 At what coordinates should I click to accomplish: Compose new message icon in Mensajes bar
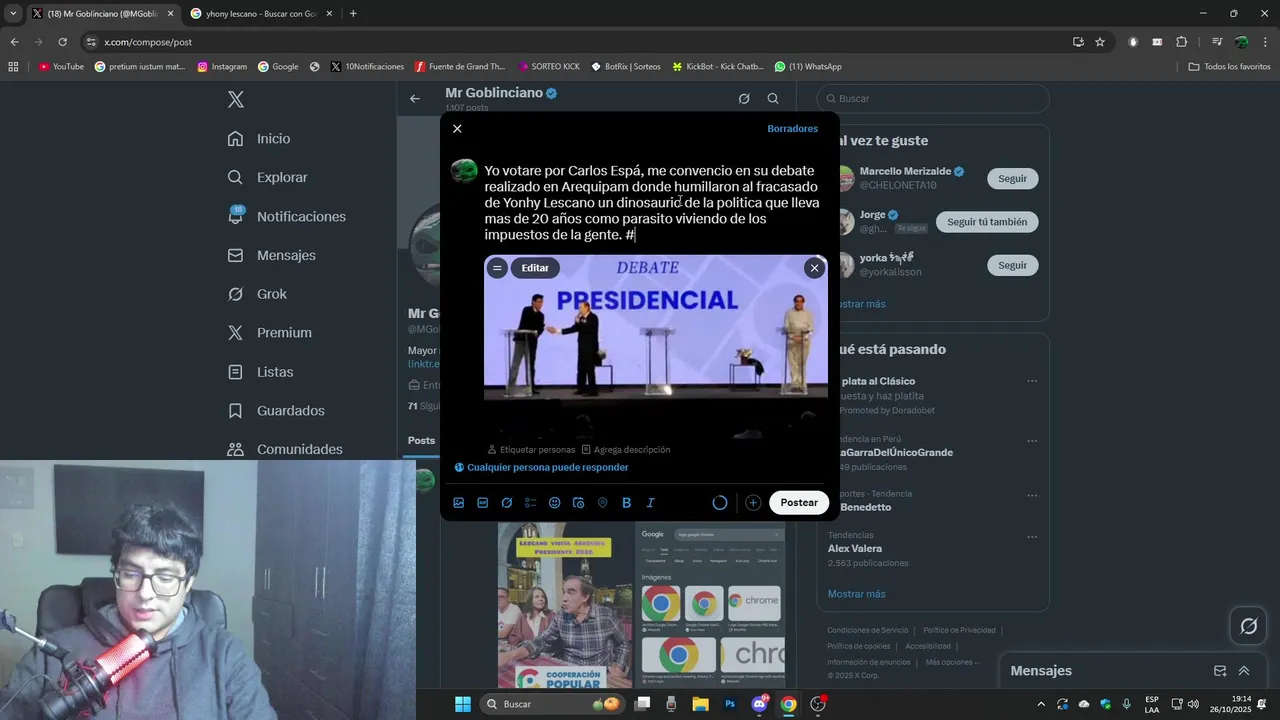tap(1220, 671)
